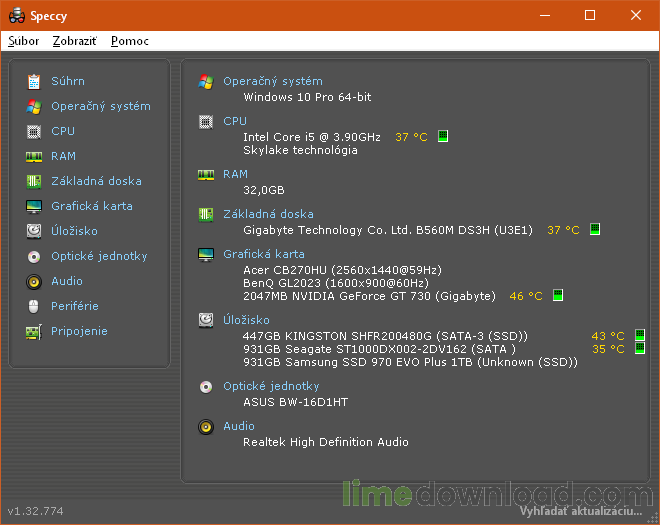The width and height of the screenshot is (660, 525).
Task: Click the Optické jednotky disc icon in sidebar
Action: tap(33, 256)
